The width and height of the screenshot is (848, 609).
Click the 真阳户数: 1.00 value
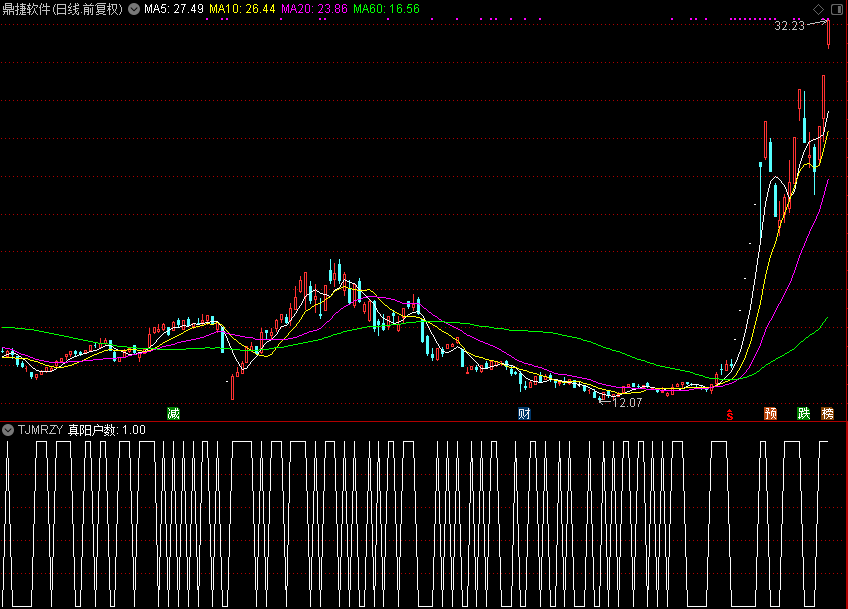107,430
